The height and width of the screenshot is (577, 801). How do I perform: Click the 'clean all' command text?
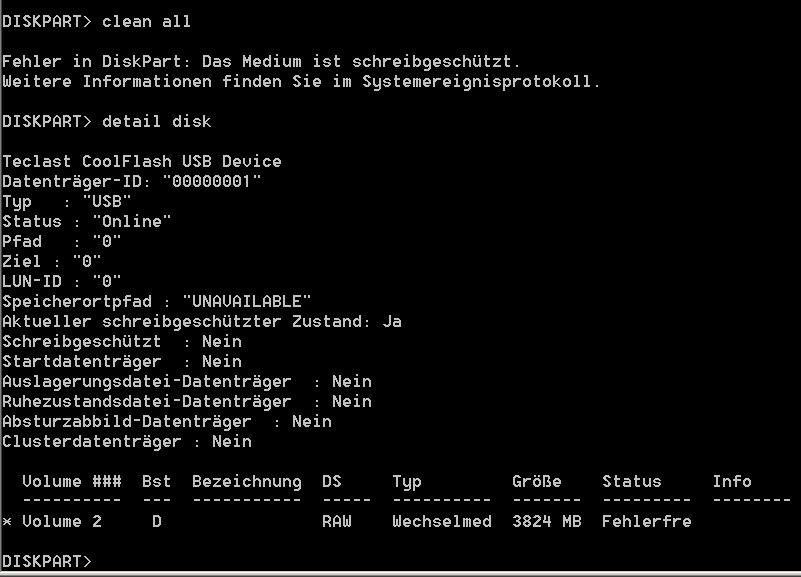(x=146, y=21)
